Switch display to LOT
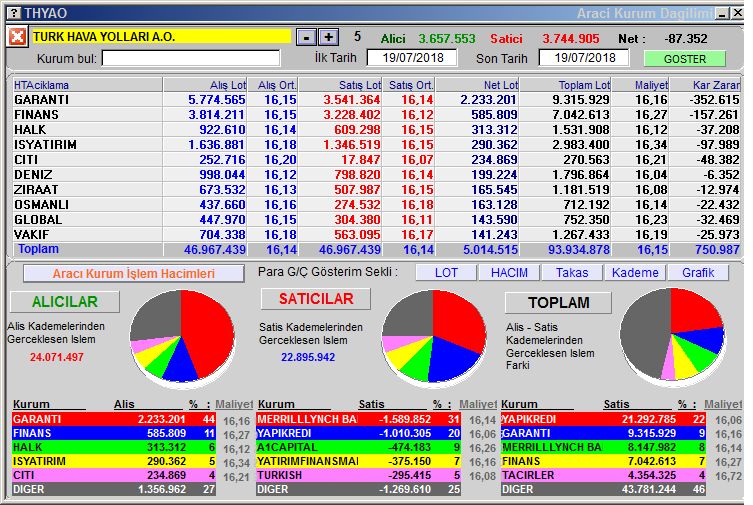The image size is (753, 505). coord(446,273)
